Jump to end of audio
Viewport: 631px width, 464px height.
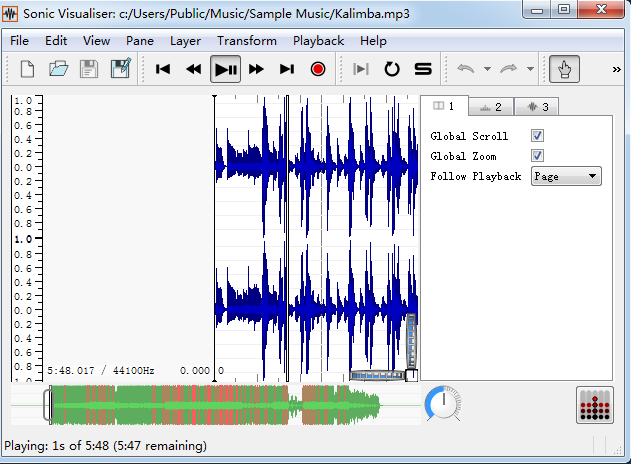[287, 69]
